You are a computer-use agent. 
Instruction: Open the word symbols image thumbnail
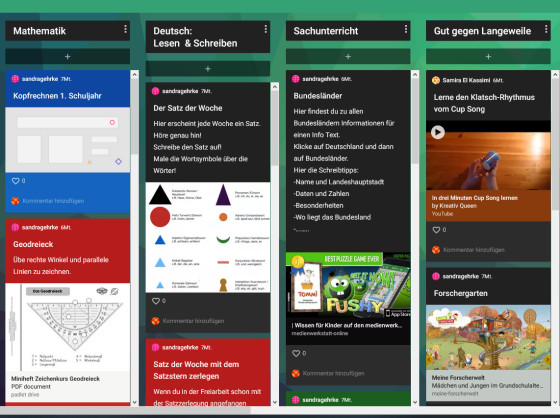pyautogui.click(x=208, y=238)
